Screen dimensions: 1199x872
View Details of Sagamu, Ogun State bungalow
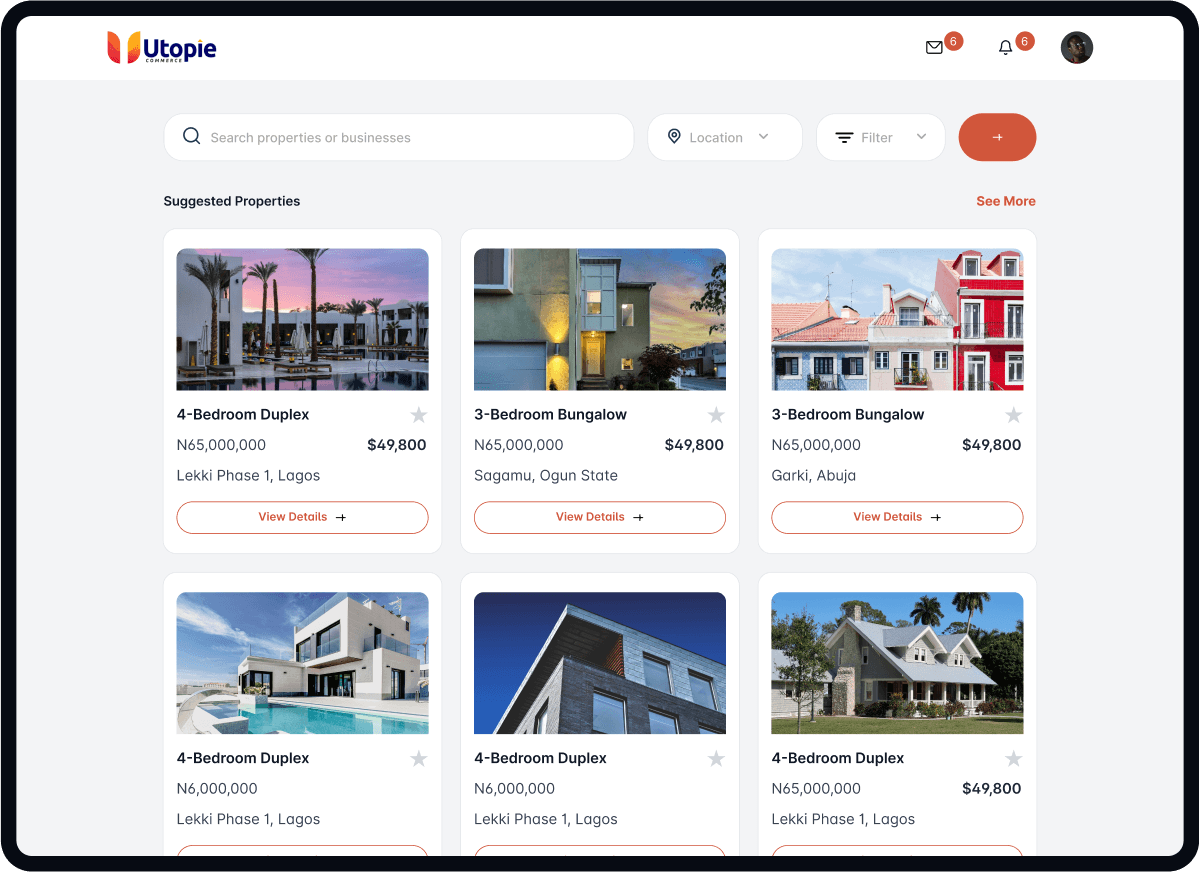point(599,517)
